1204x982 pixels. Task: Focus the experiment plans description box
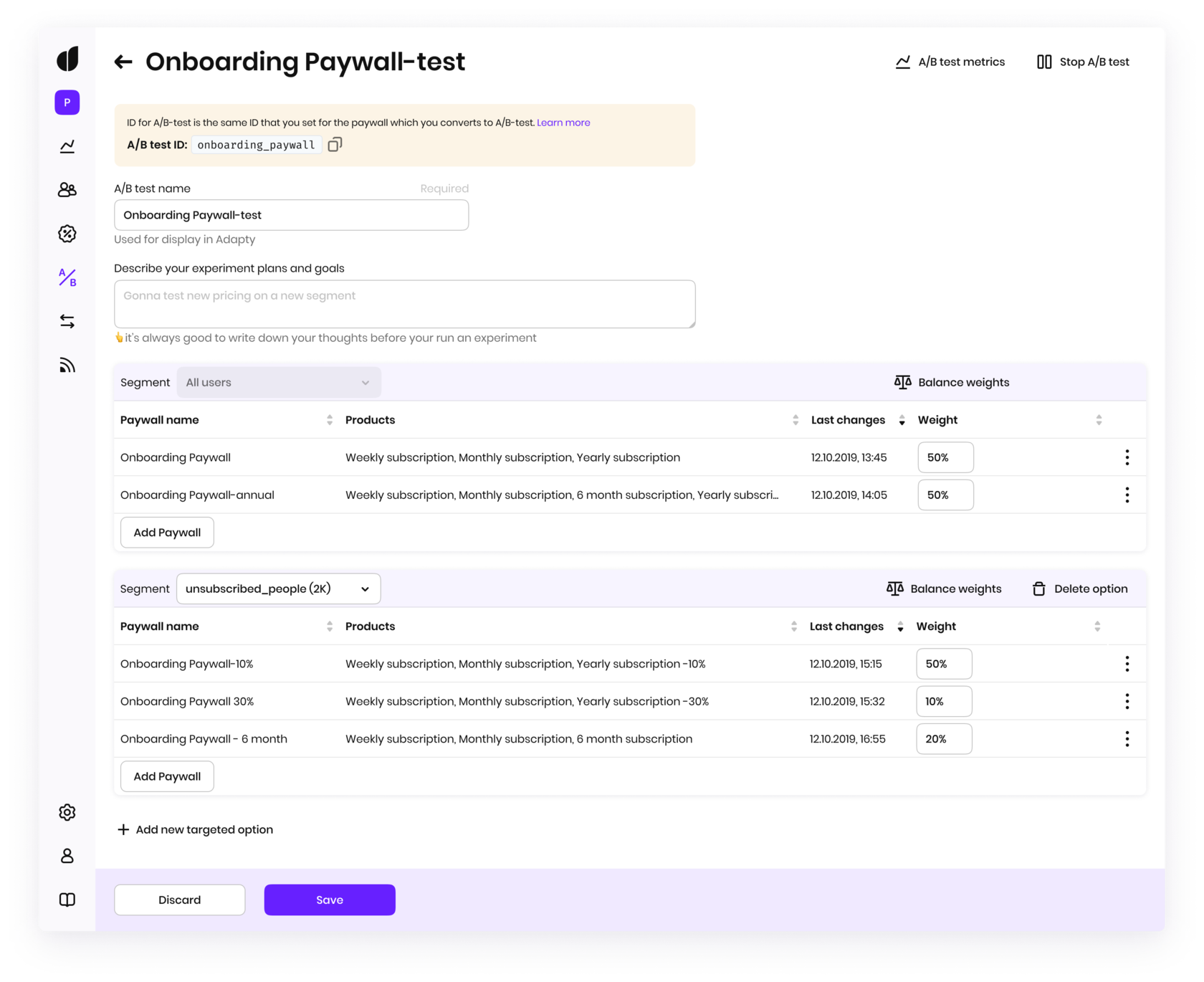405,304
